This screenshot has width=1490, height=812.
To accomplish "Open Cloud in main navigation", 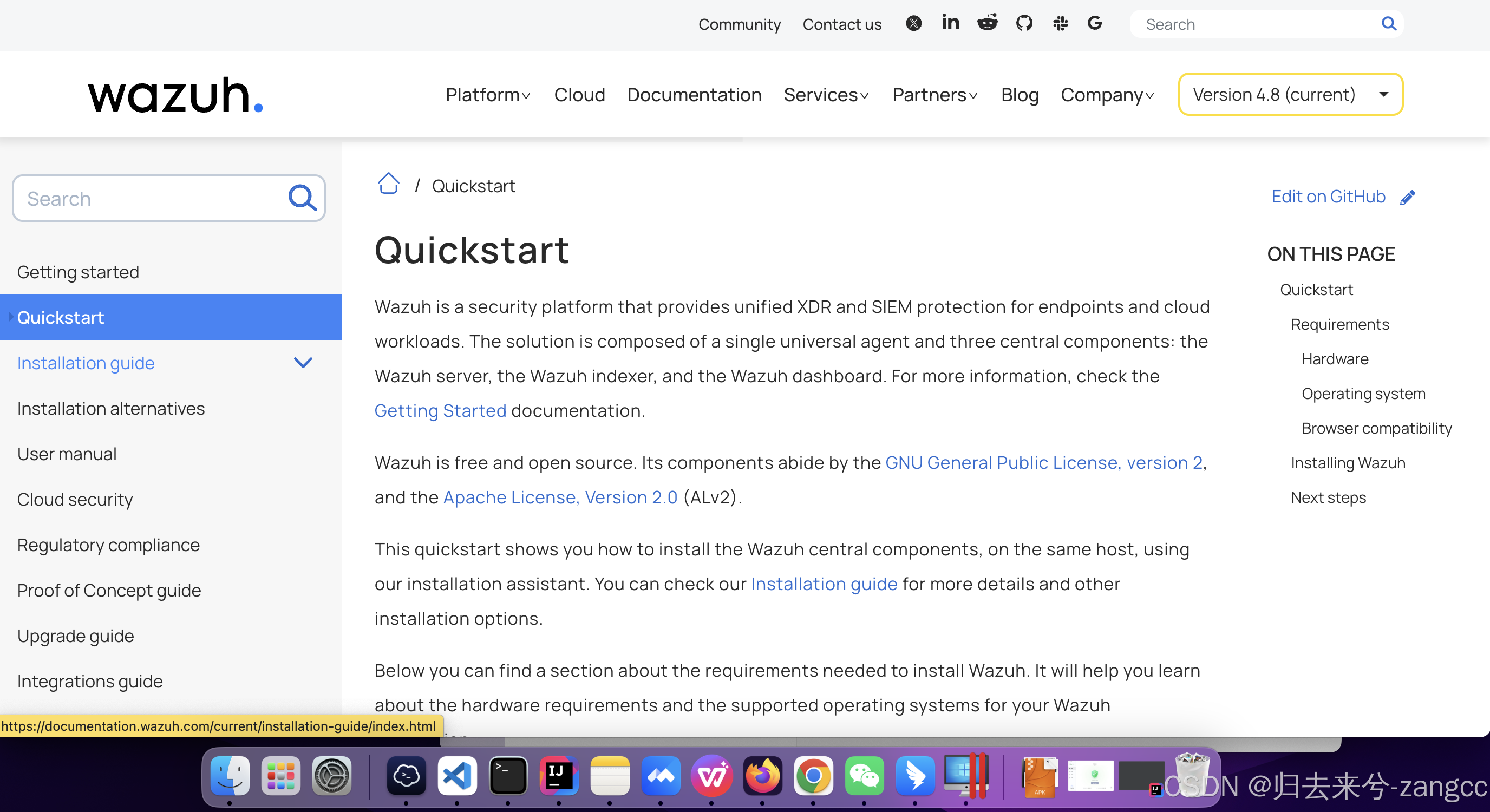I will pyautogui.click(x=579, y=94).
